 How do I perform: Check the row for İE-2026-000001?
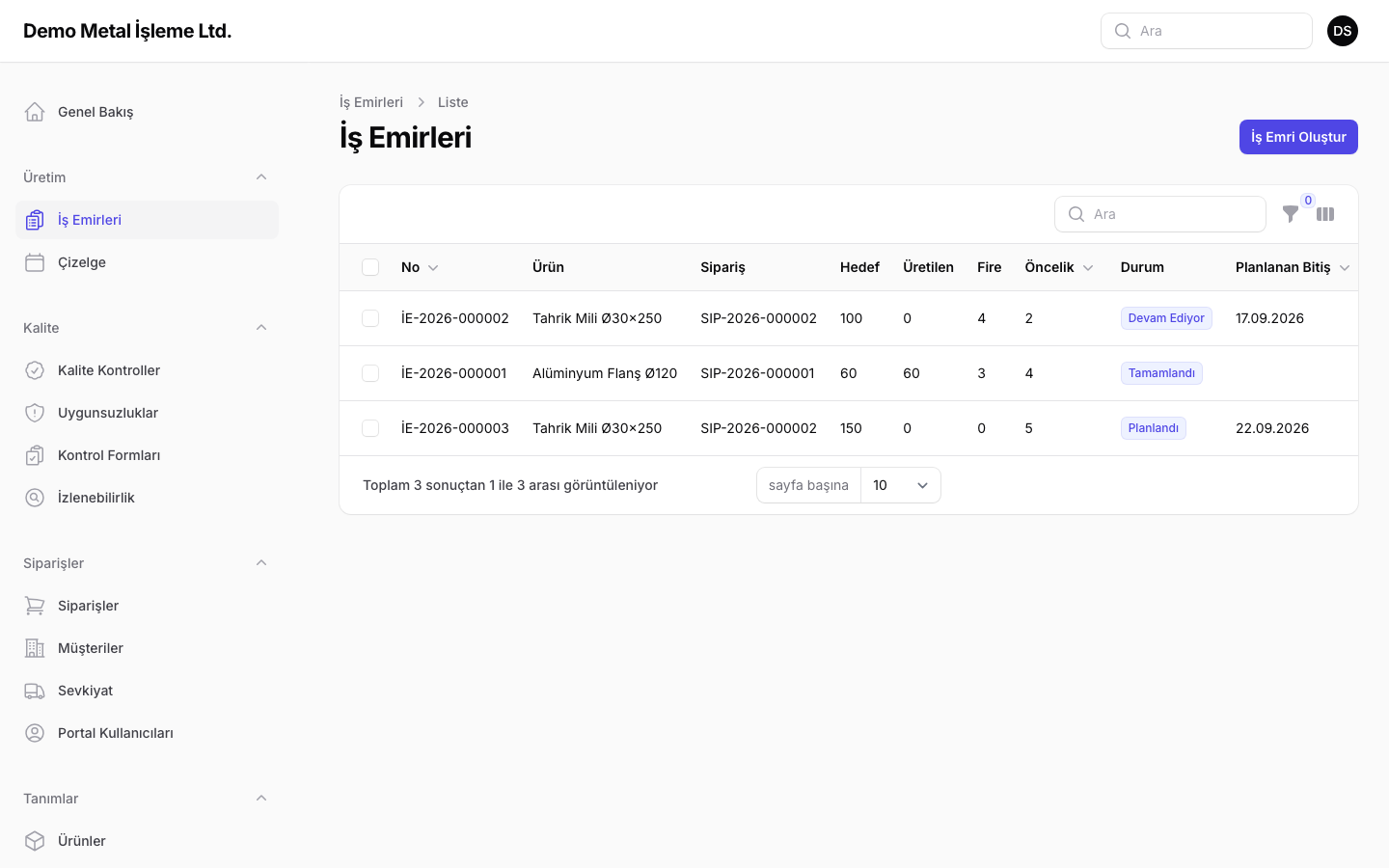(x=370, y=373)
